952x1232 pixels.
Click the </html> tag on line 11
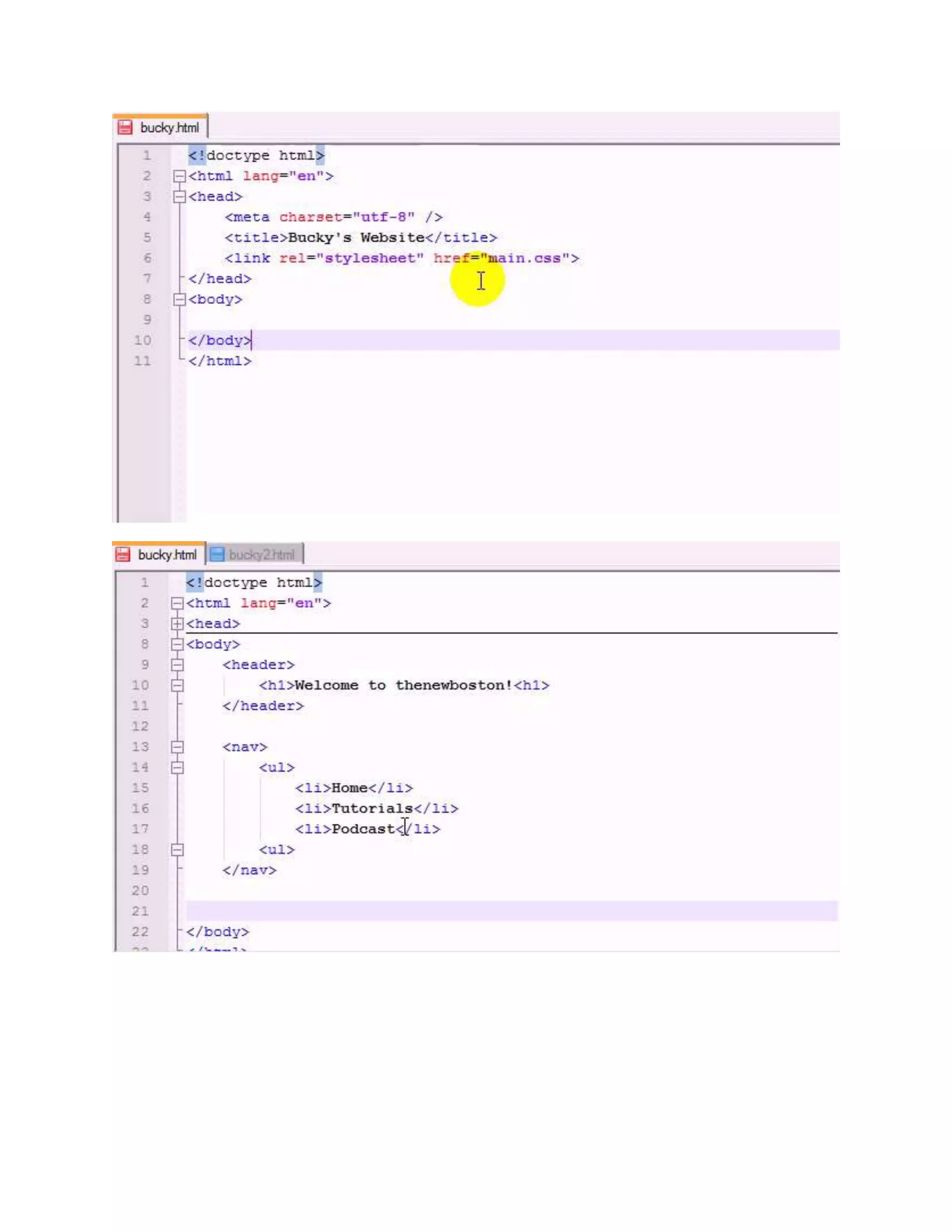(220, 361)
